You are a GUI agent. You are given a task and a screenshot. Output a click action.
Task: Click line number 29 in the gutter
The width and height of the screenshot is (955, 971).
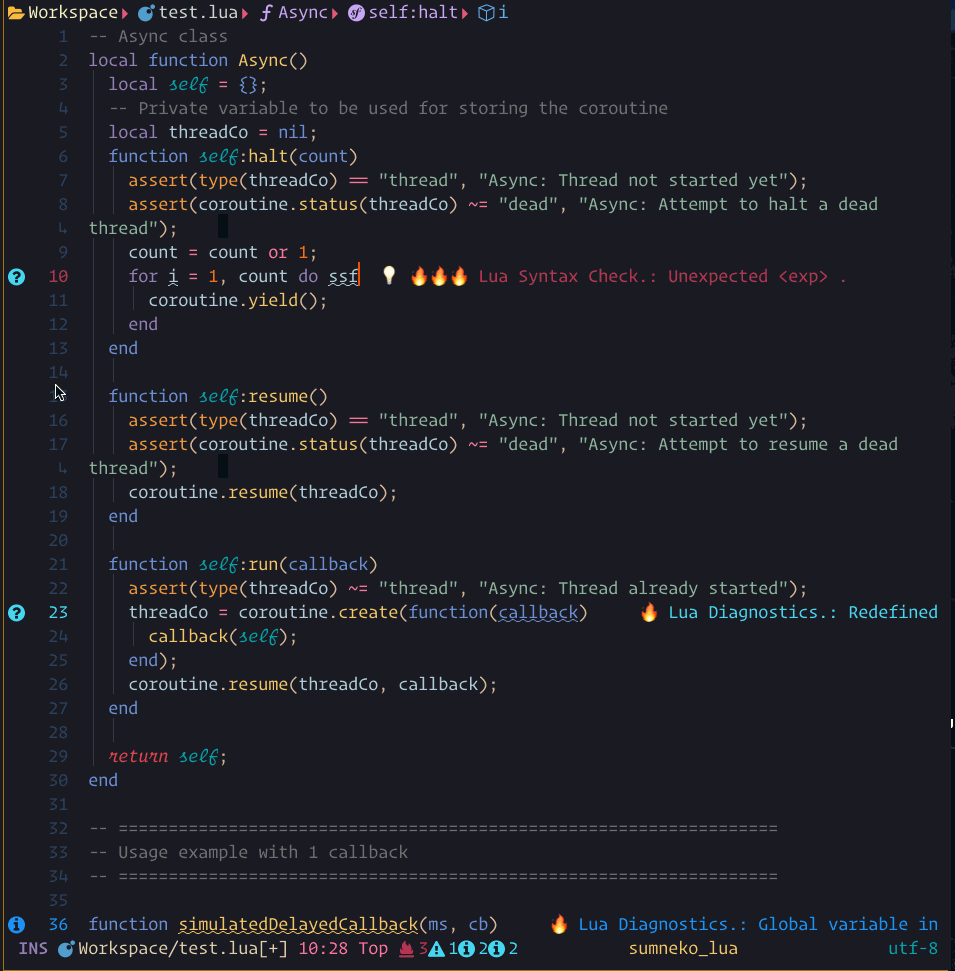click(x=58, y=757)
